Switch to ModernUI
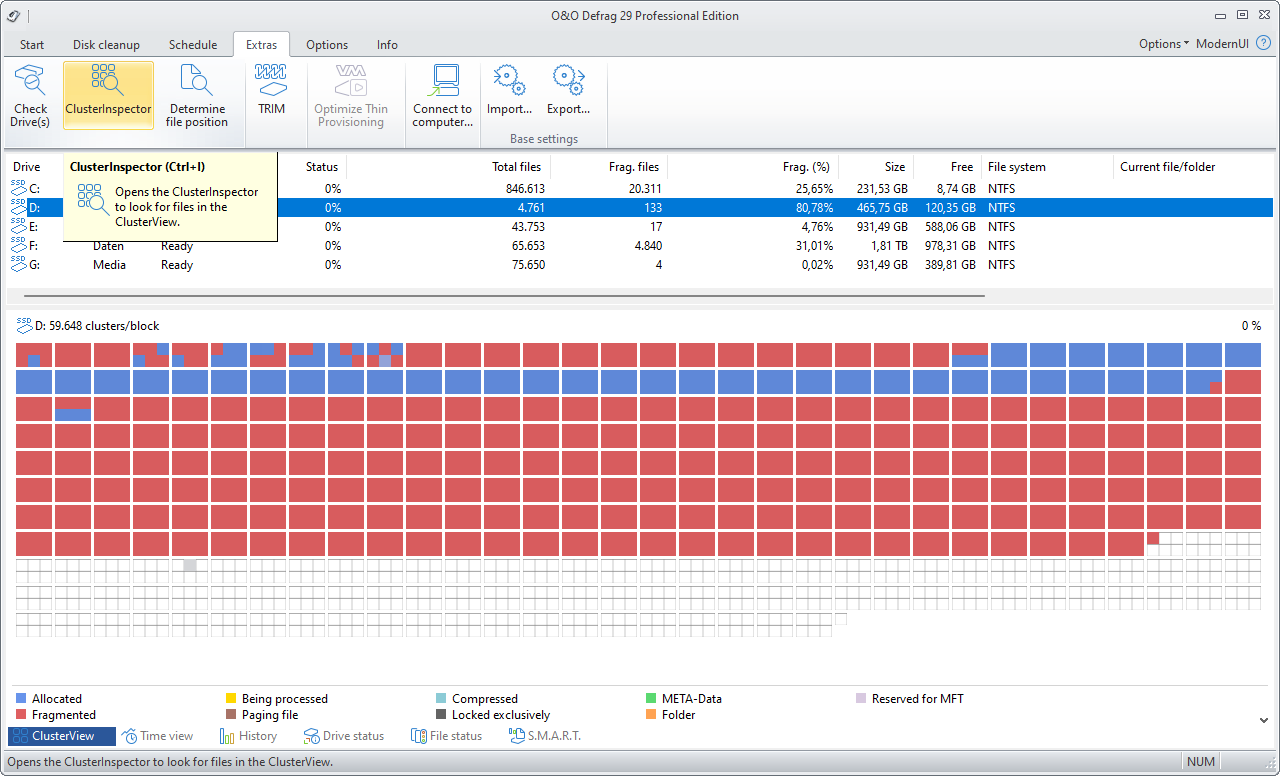The height and width of the screenshot is (776, 1280). (1222, 44)
